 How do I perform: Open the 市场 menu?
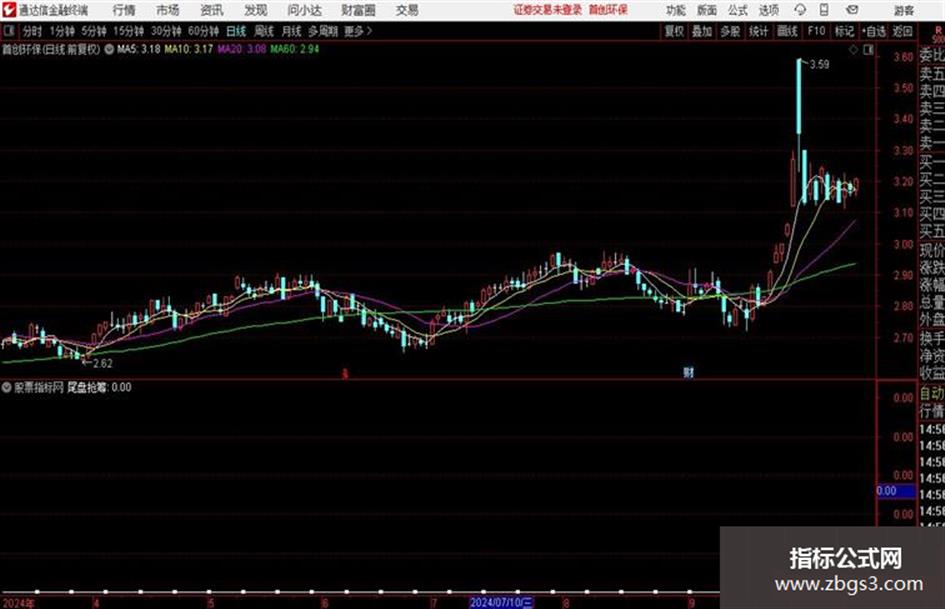[x=168, y=10]
